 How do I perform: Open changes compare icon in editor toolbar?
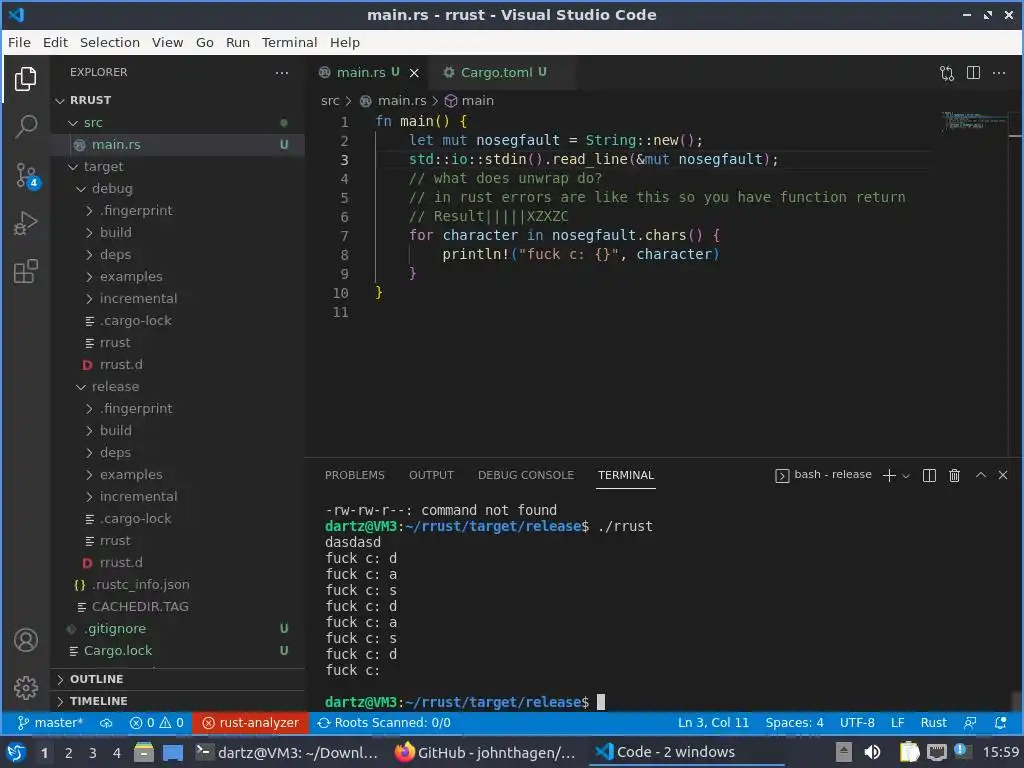[x=947, y=72]
